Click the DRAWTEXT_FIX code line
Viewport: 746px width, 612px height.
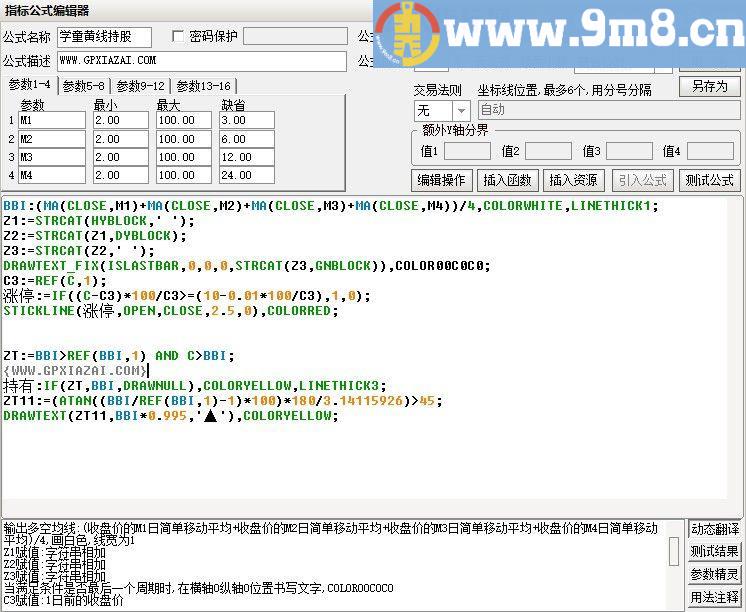tap(246, 266)
